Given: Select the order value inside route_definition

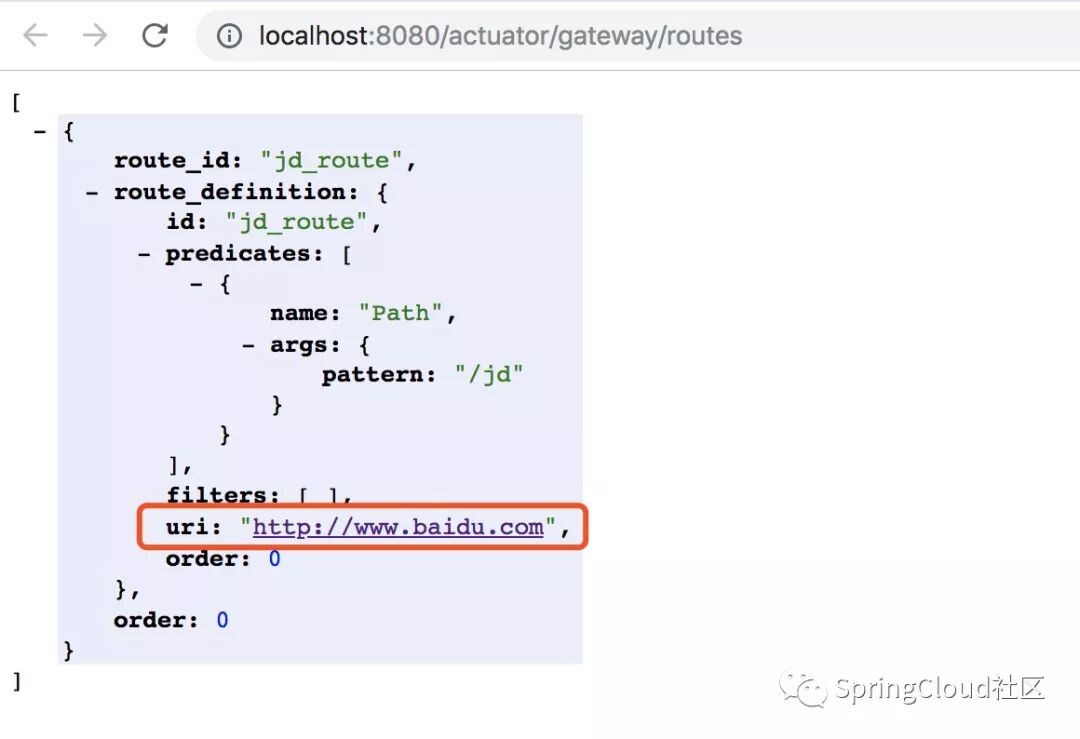Looking at the screenshot, I should click(x=274, y=559).
